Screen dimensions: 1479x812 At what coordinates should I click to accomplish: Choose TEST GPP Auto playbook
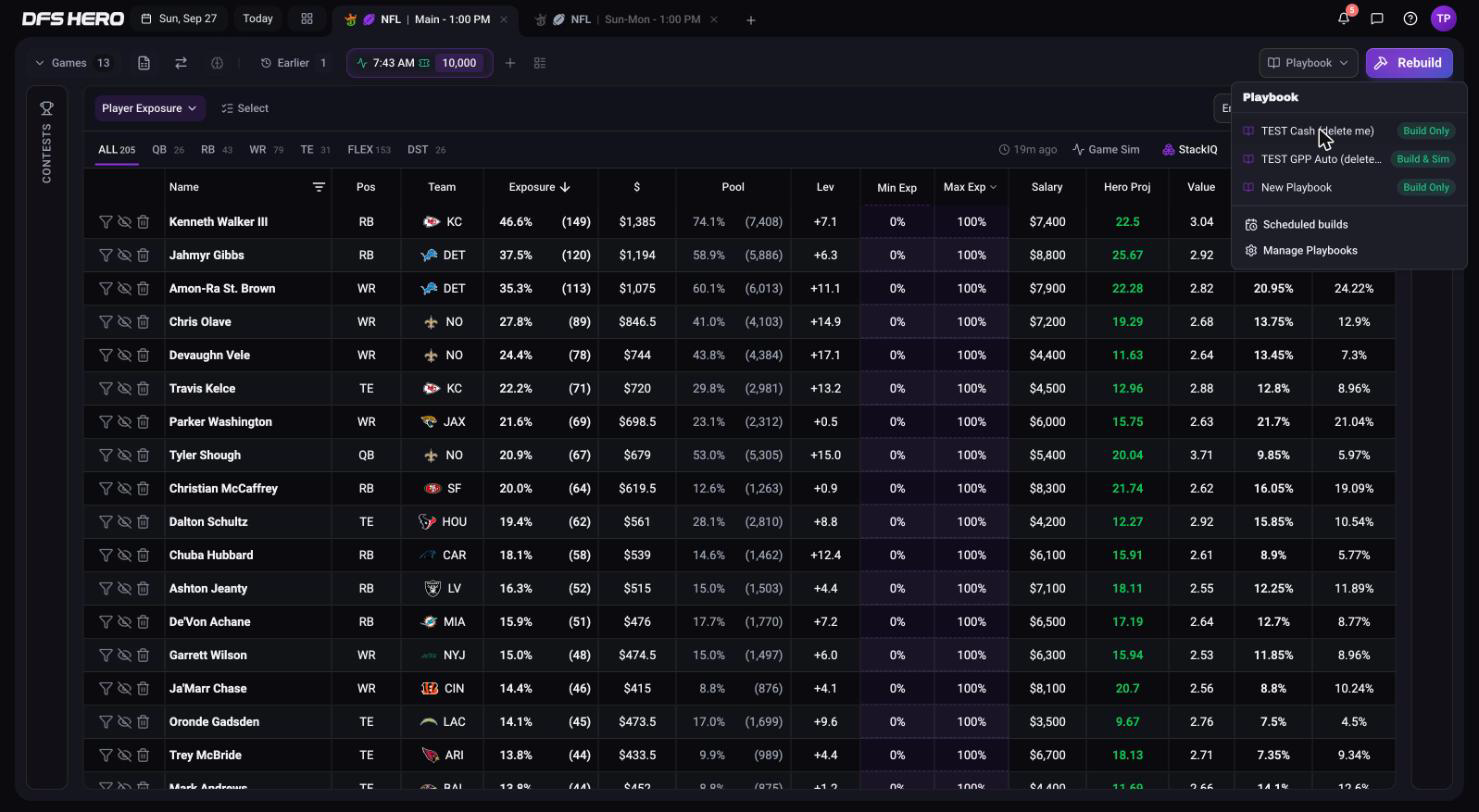[1348, 159]
